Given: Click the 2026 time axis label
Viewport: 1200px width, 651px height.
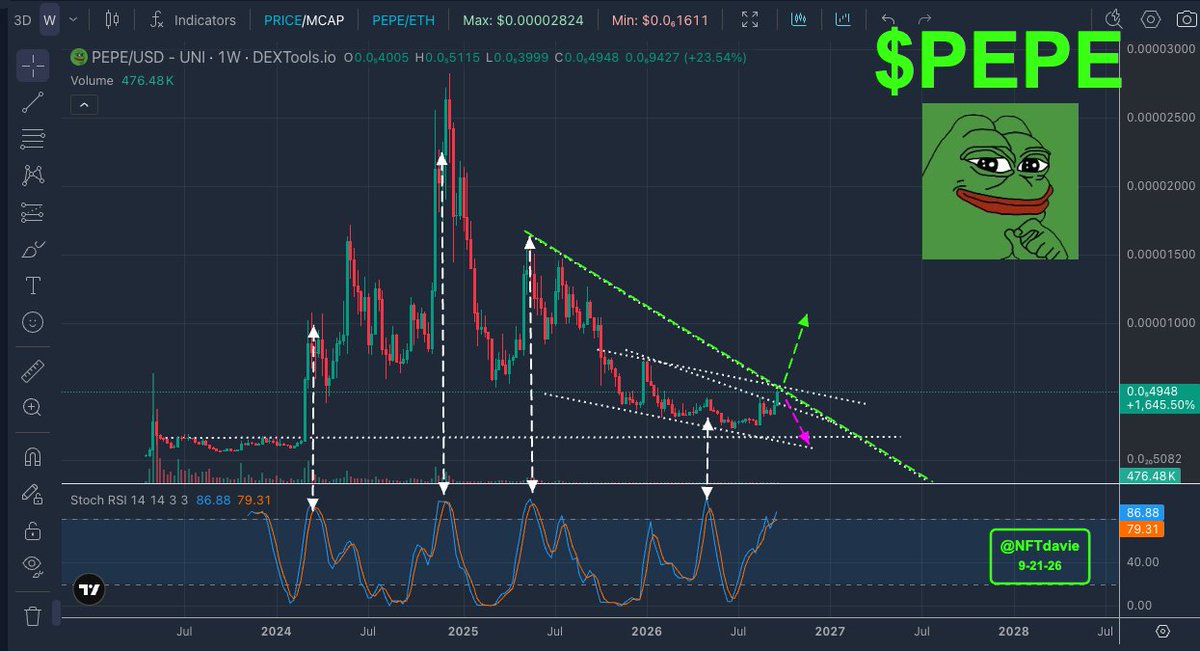Looking at the screenshot, I should [x=647, y=631].
